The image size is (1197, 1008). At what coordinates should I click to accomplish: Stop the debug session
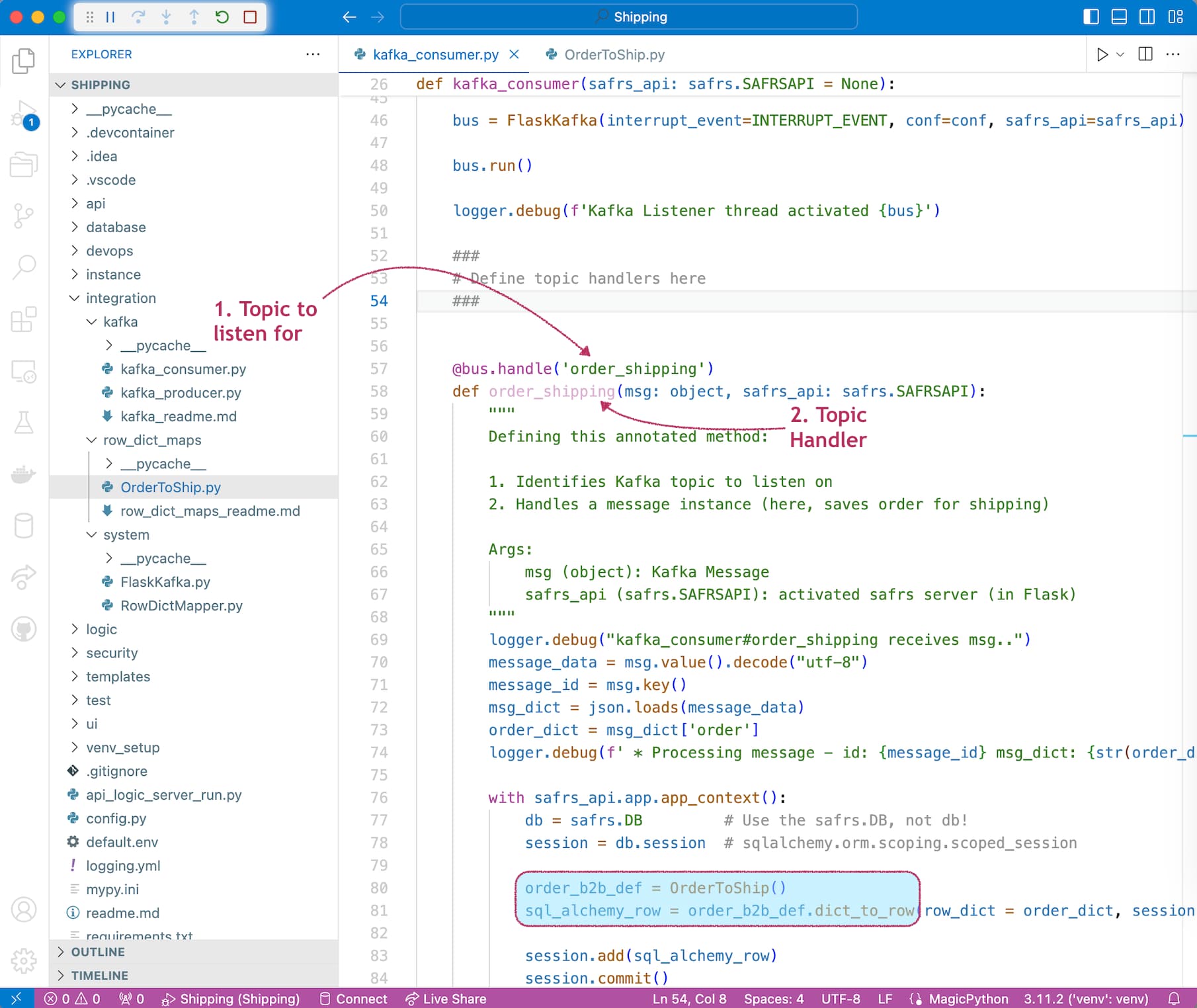coord(250,17)
